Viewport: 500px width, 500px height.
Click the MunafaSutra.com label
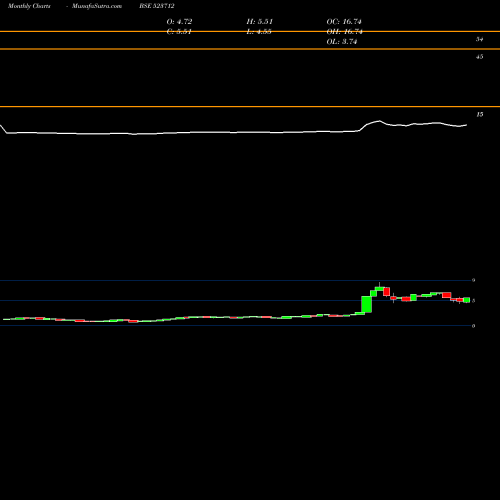[97, 6]
